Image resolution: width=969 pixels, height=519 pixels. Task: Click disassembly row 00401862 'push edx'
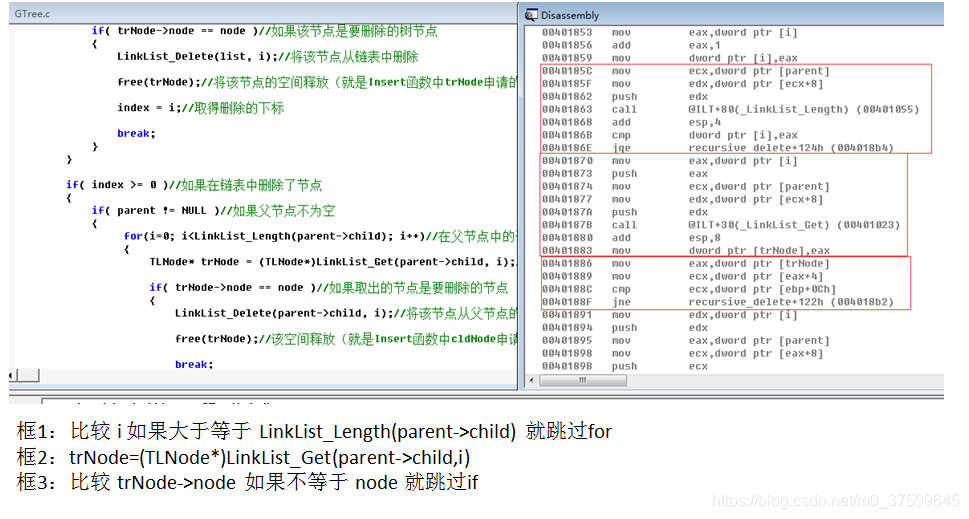(625, 96)
